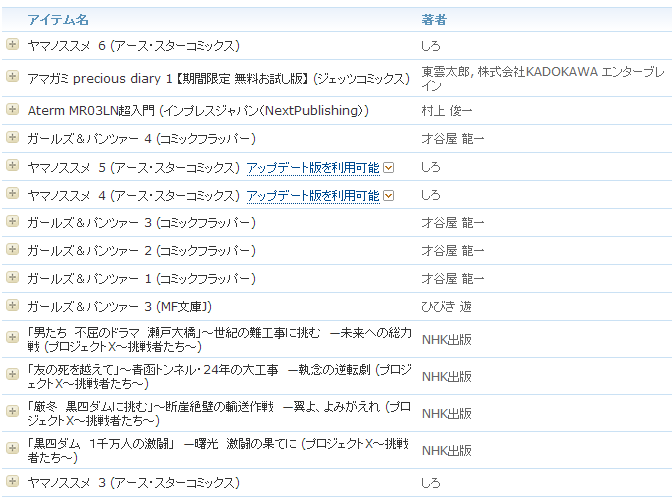Screen dimensions: 672x501
Task: Expand the ヤマノススメ 6 row
Action: (x=12, y=44)
